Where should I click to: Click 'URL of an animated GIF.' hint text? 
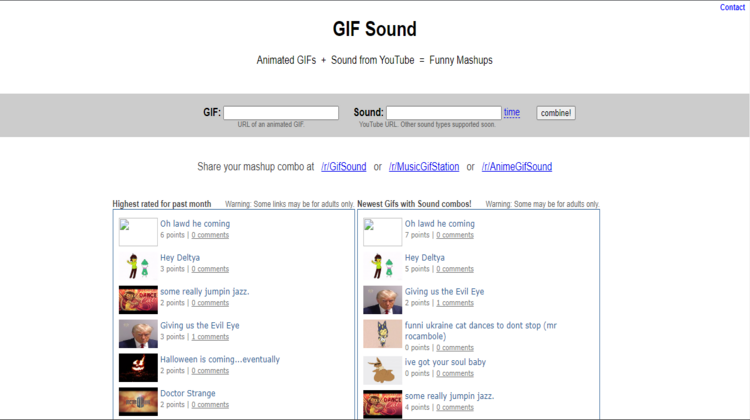(271, 124)
